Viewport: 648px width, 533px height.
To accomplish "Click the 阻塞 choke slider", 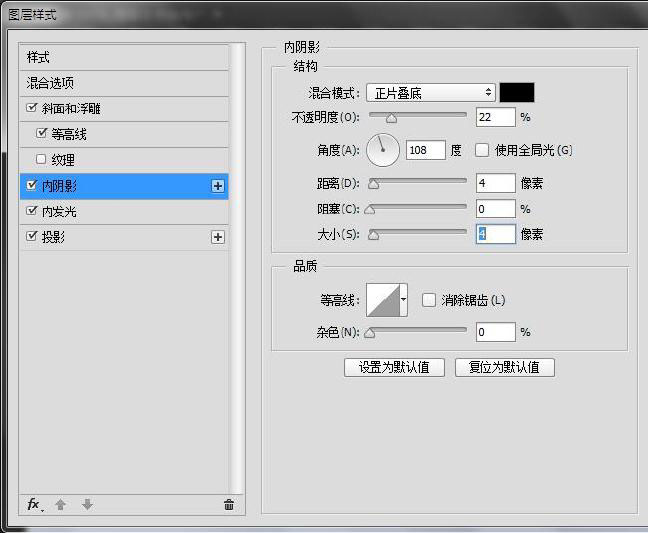I will [x=416, y=208].
